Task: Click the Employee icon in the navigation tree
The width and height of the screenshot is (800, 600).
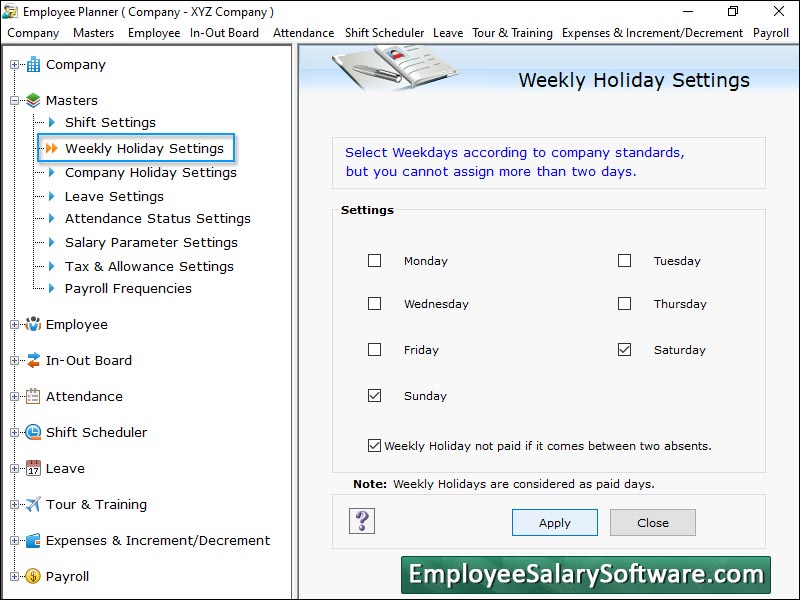Action: 33,324
